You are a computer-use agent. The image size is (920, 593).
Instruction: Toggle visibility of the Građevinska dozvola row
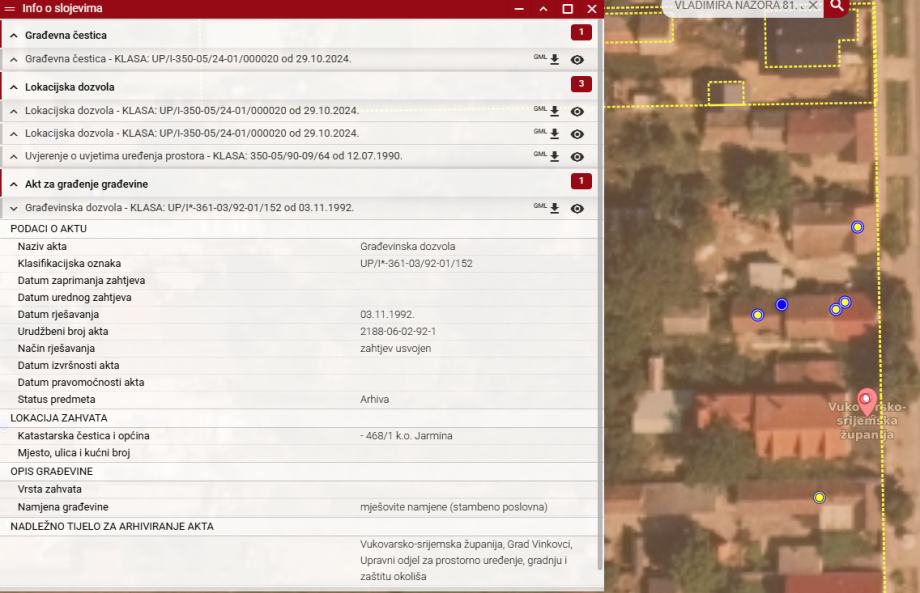pyautogui.click(x=577, y=209)
